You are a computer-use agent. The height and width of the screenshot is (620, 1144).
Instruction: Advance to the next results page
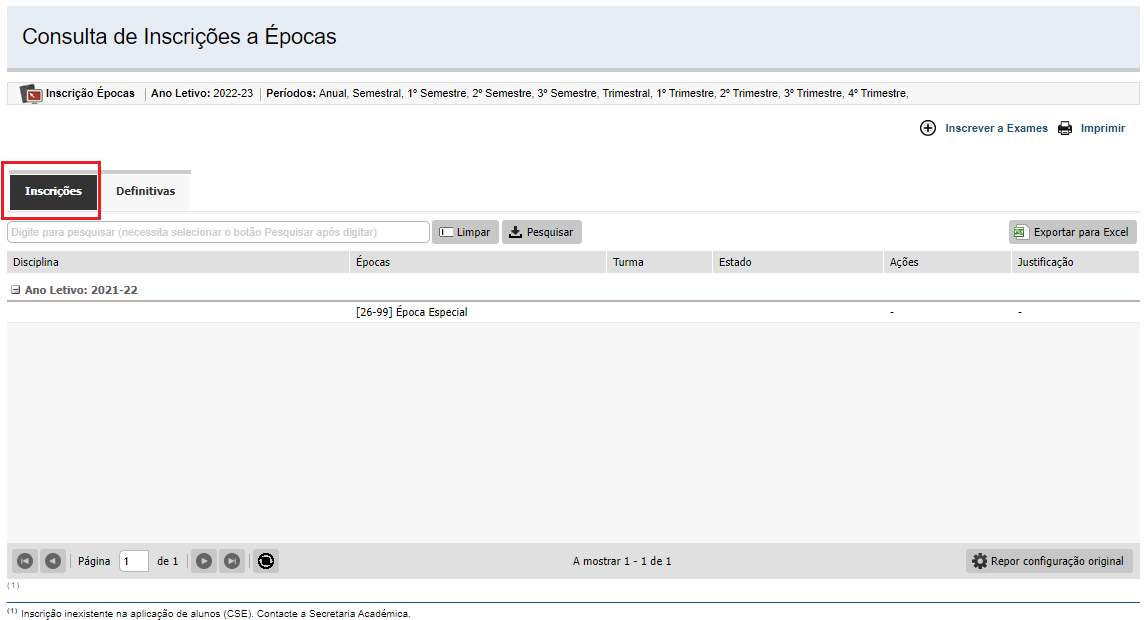coord(204,561)
